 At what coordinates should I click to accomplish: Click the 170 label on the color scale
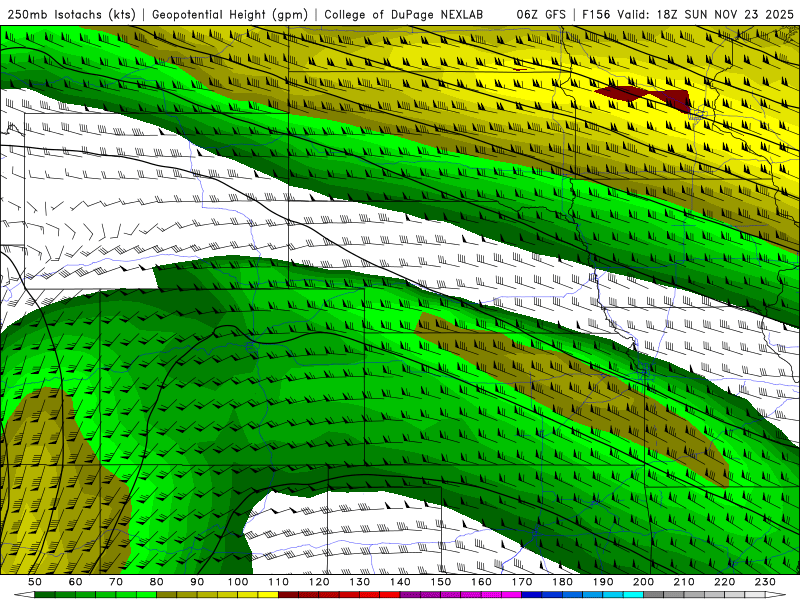coord(522,582)
